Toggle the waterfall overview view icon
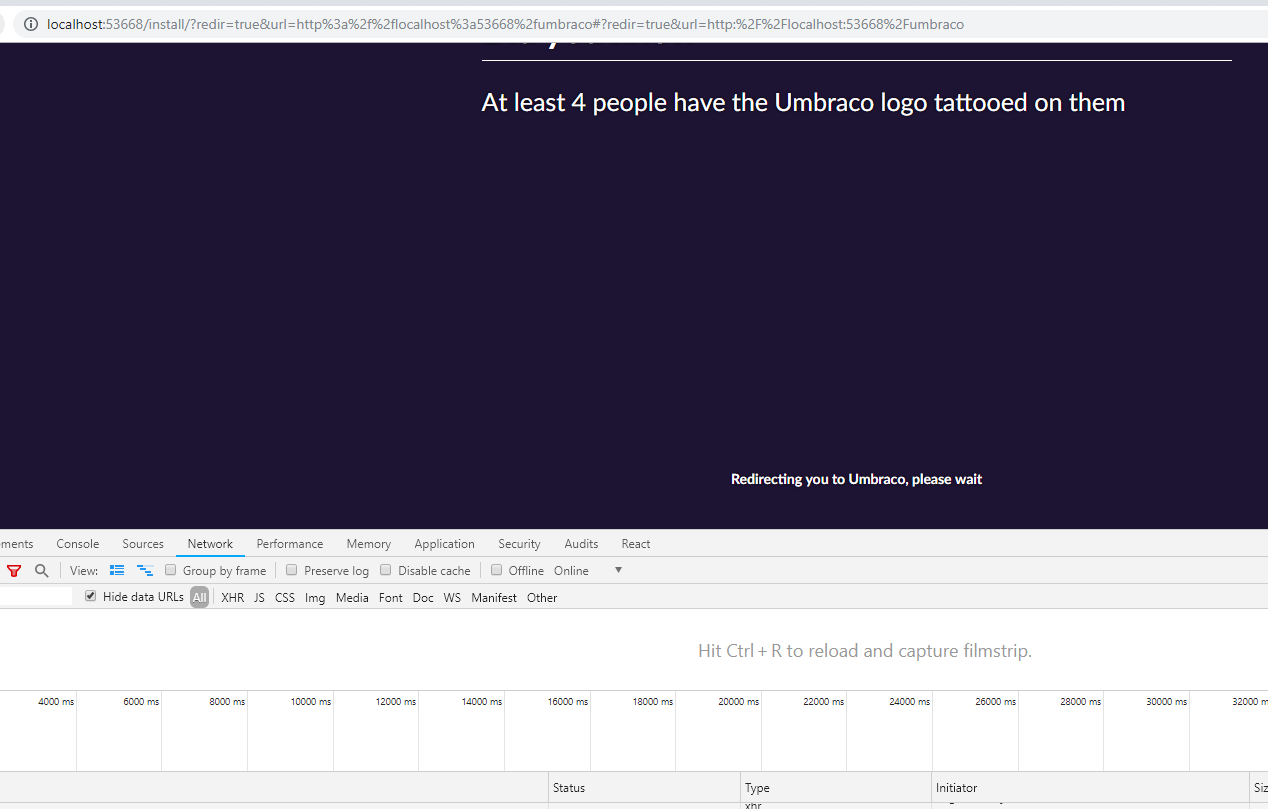This screenshot has width=1268, height=809. [x=145, y=571]
